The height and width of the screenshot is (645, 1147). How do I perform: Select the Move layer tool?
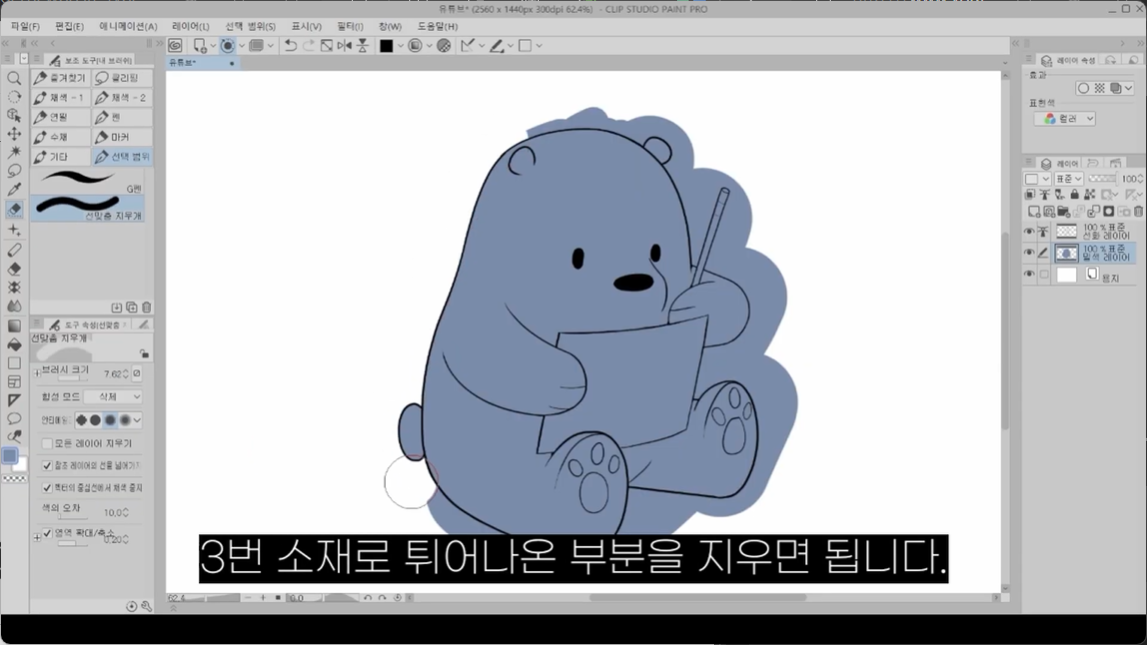(14, 134)
